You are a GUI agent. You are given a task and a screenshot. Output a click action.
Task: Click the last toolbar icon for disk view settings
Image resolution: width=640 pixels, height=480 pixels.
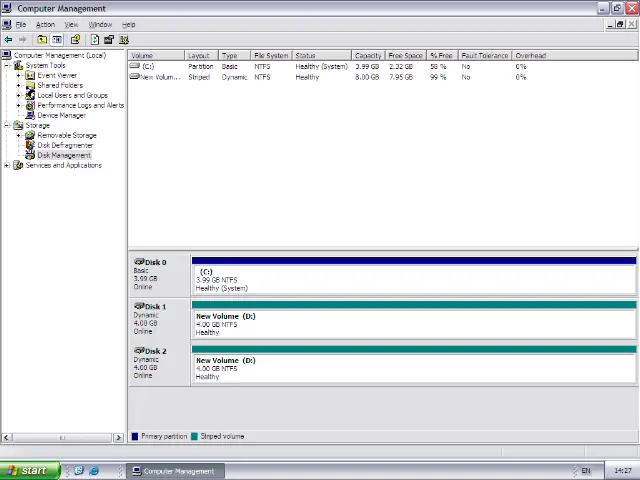(124, 40)
